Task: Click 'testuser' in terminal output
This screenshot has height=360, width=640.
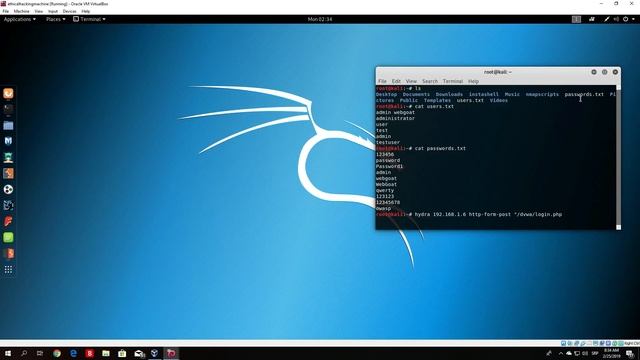Action: [388, 142]
